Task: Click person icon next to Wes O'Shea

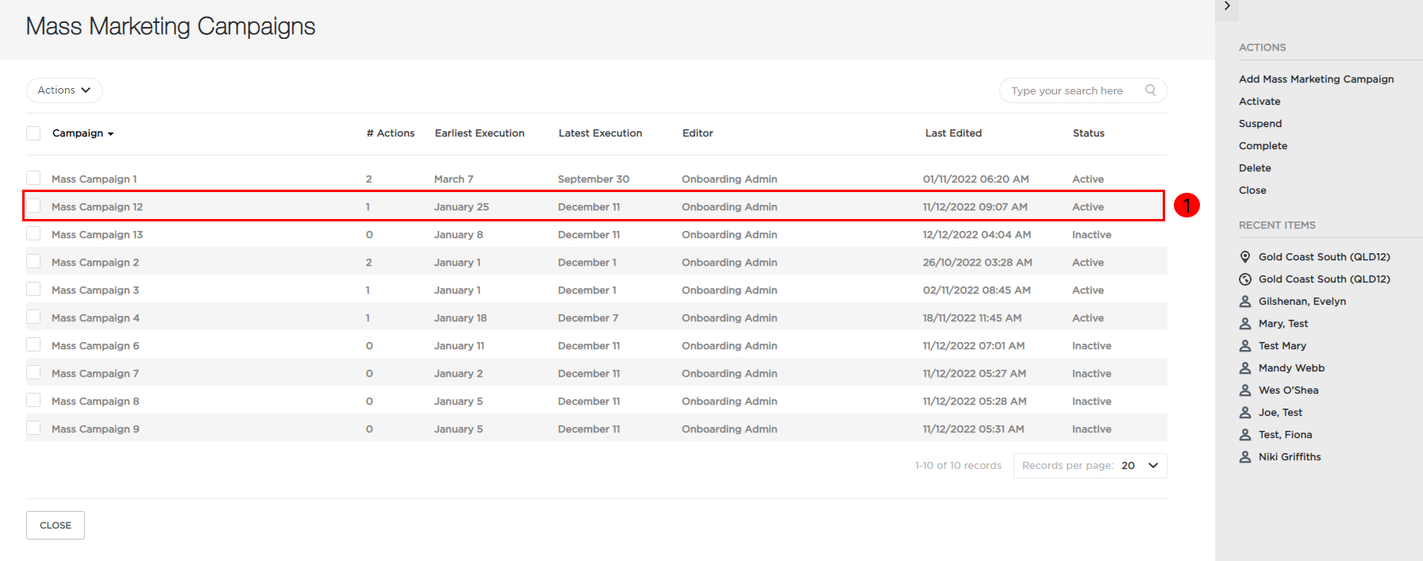Action: (x=1245, y=390)
